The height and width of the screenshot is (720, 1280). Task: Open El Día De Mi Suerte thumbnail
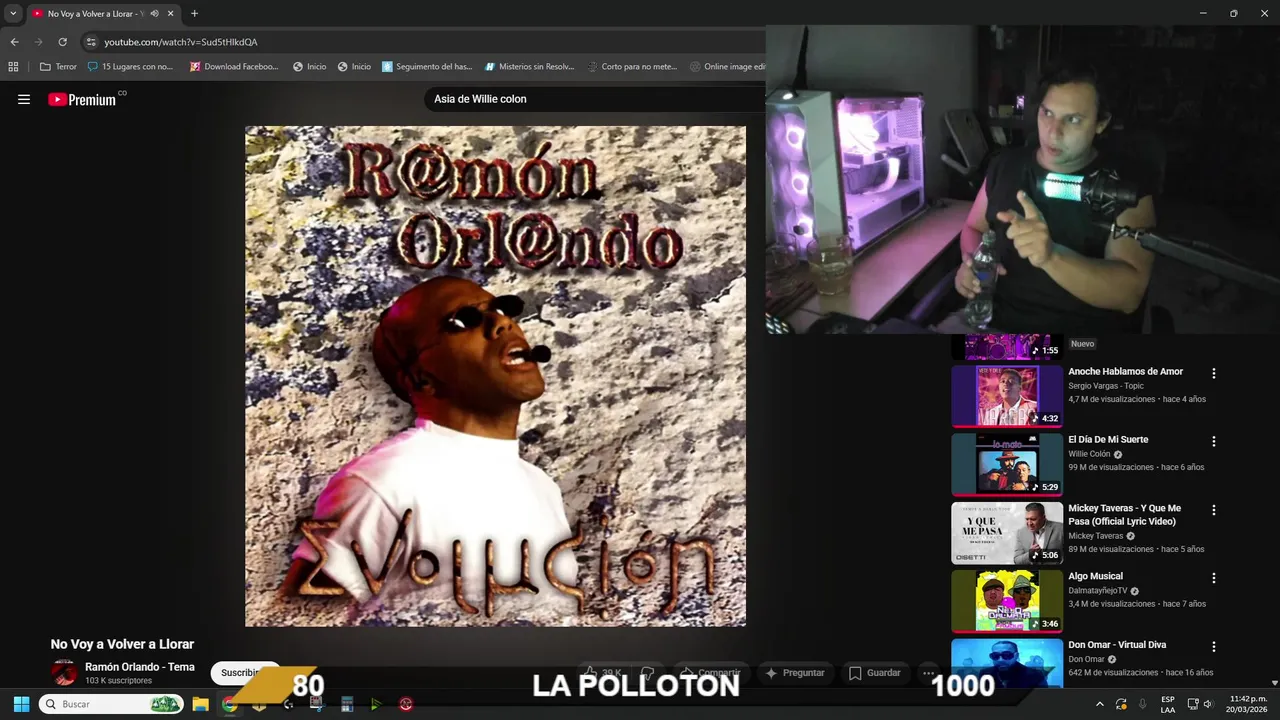(1007, 464)
